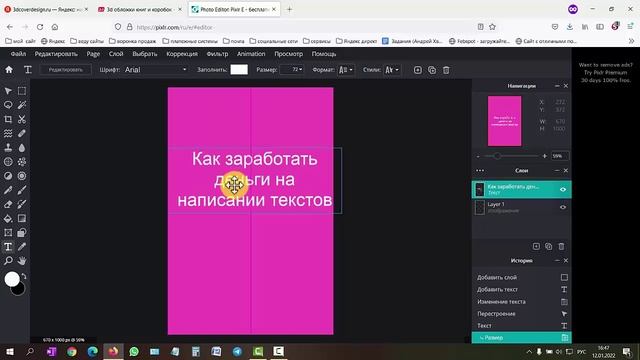The height and width of the screenshot is (360, 640).
Task: Select the Marquee selection tool
Action: click(22, 91)
